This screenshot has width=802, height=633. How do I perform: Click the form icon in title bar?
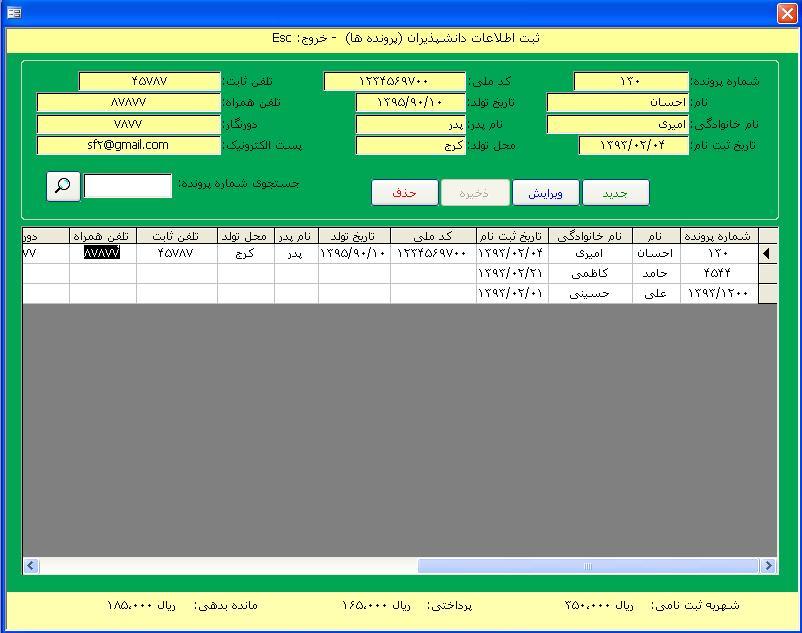[14, 13]
